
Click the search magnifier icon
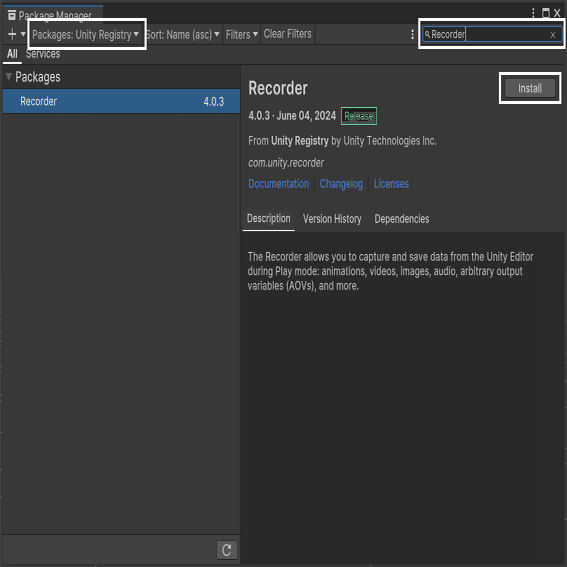click(427, 34)
